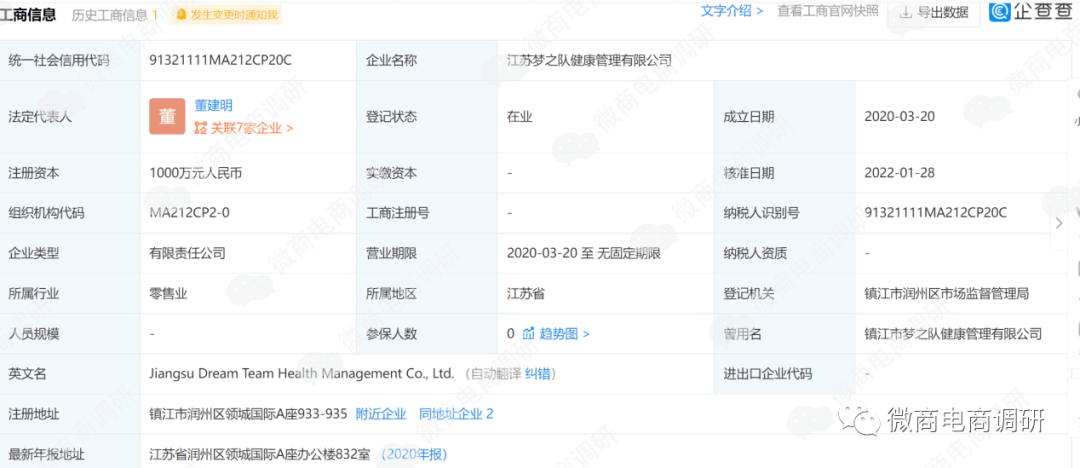This screenshot has height=468, width=1080.
Task: Select registration authority 镇江市润州区市场监督管理局
Action: coord(947,294)
